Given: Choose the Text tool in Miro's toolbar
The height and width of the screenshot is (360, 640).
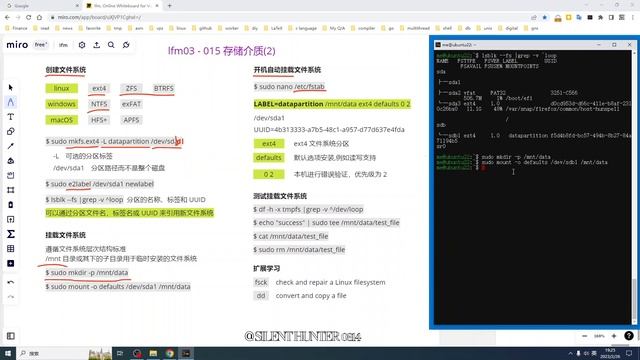Looking at the screenshot, I should [x=11, y=117].
